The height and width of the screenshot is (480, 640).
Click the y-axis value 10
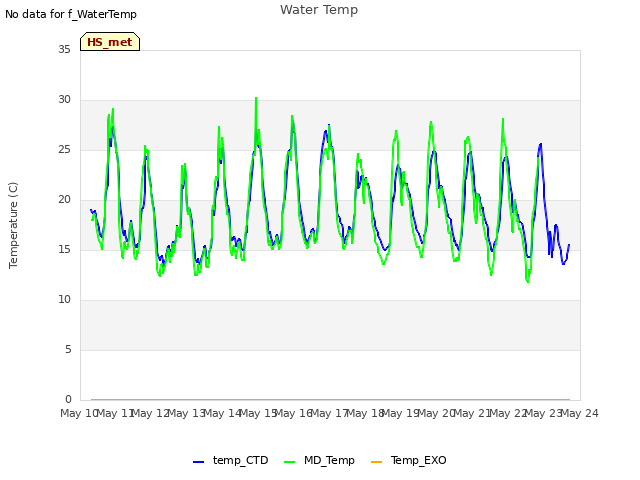tap(64, 300)
